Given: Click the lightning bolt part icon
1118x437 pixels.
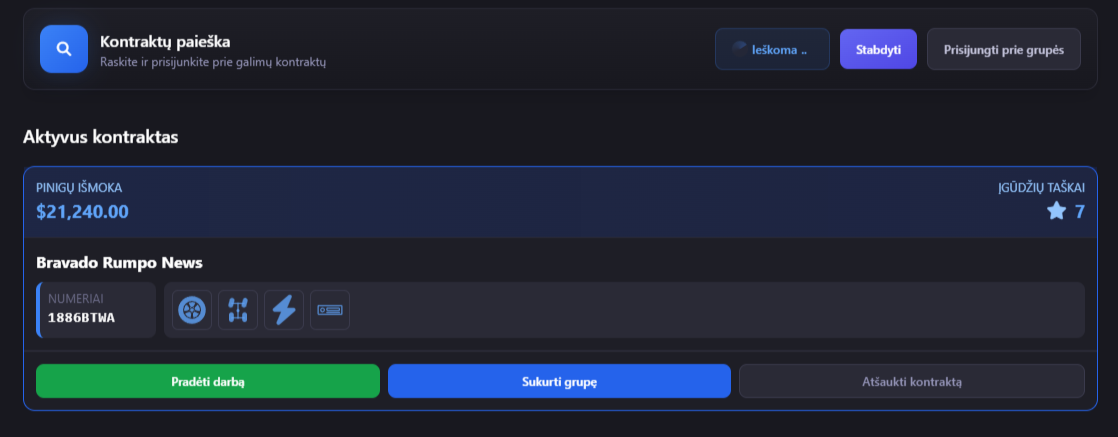Looking at the screenshot, I should click(284, 310).
